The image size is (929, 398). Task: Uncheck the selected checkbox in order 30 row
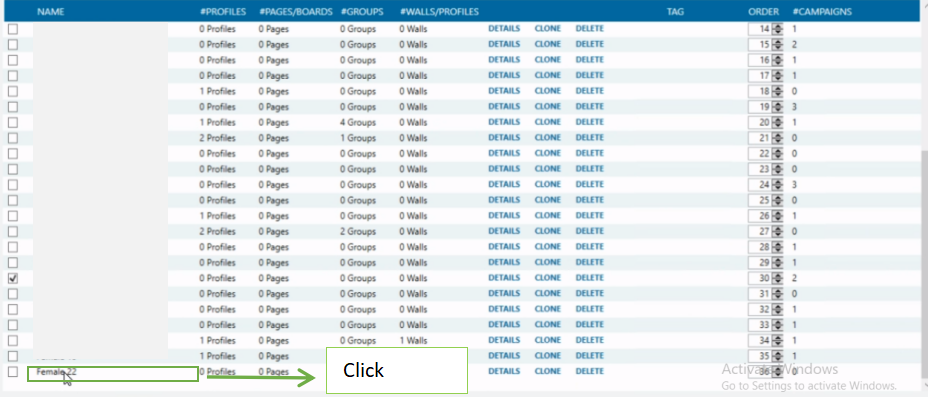(12, 278)
